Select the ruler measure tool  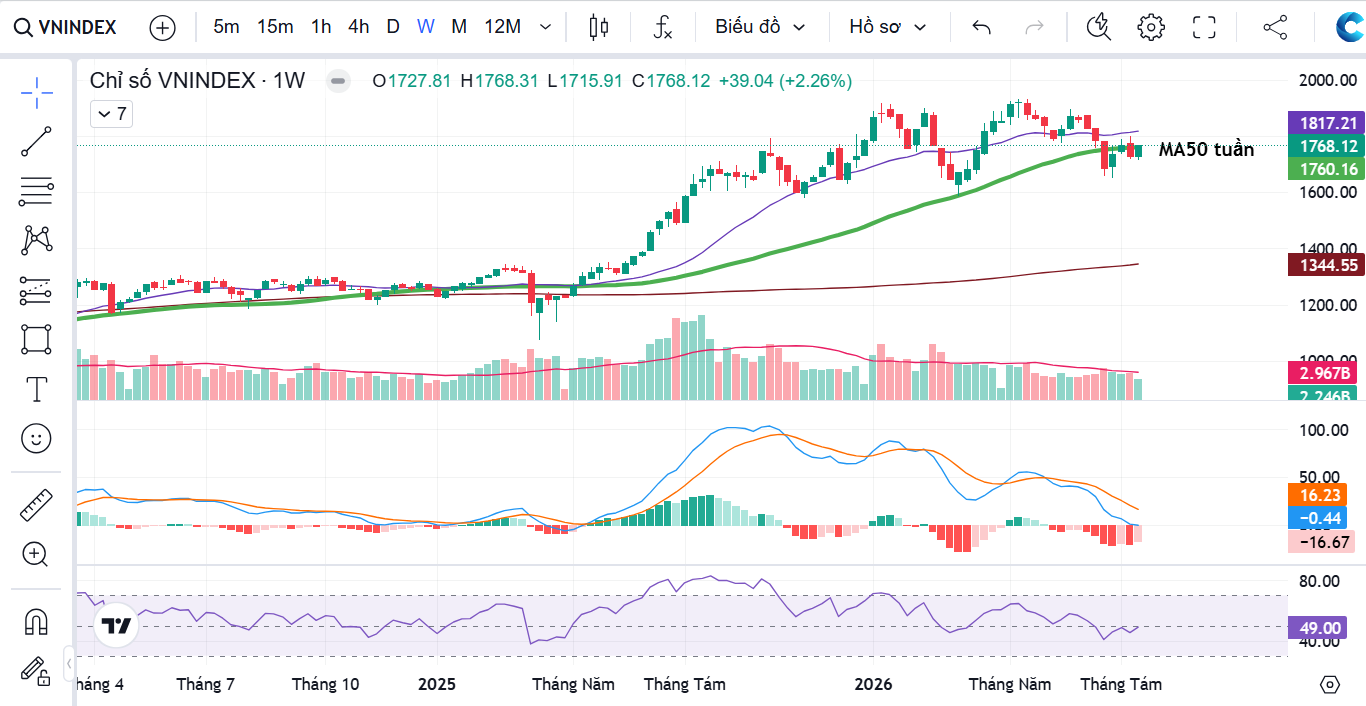[x=37, y=505]
